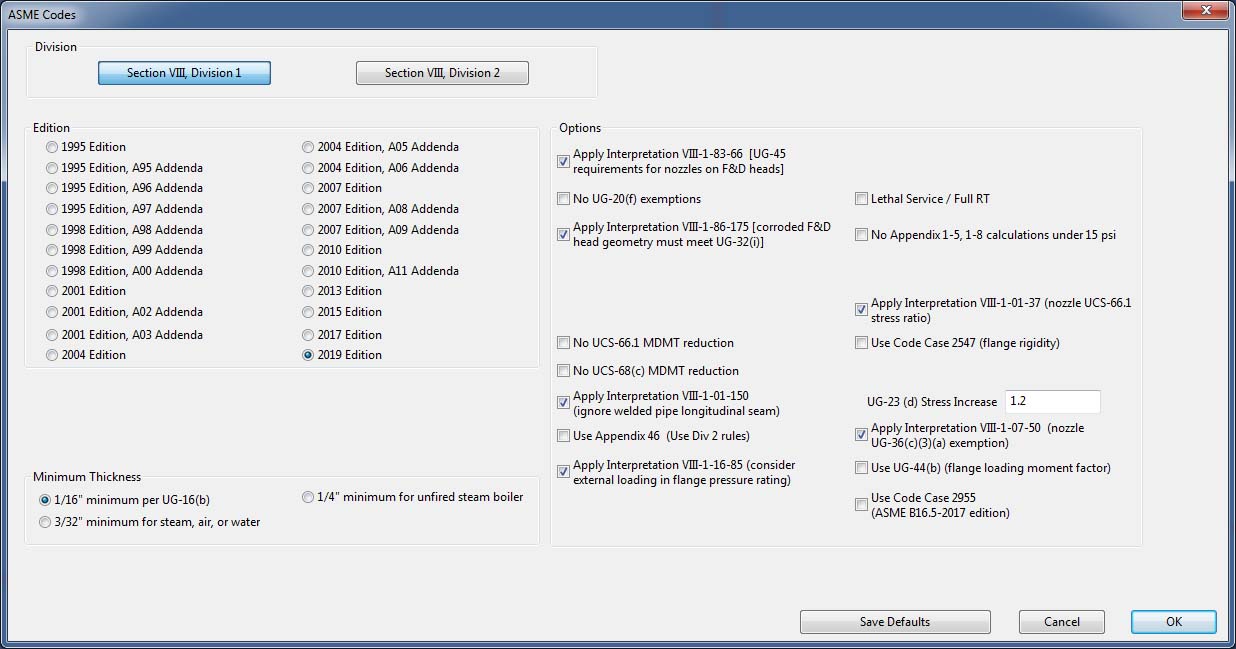Select 1998 Edition, A00 Addenda
The height and width of the screenshot is (649, 1236).
click(52, 271)
